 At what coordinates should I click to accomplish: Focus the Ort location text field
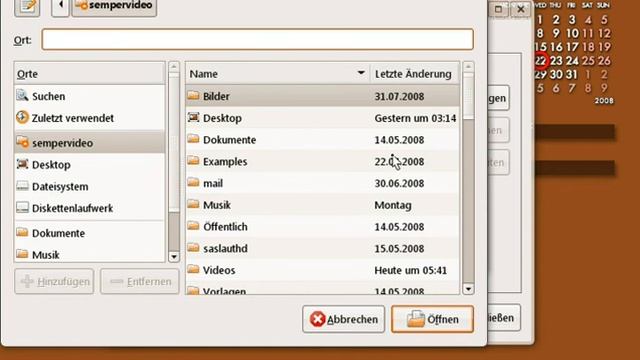tap(258, 40)
